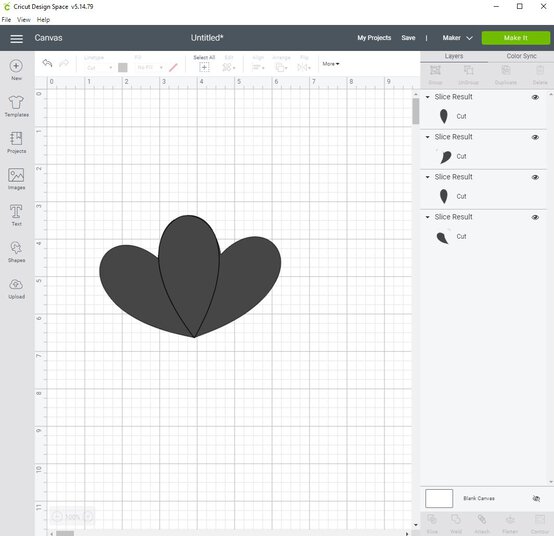Screen dimensions: 554x536
Task: Open the Help menu
Action: point(43,20)
